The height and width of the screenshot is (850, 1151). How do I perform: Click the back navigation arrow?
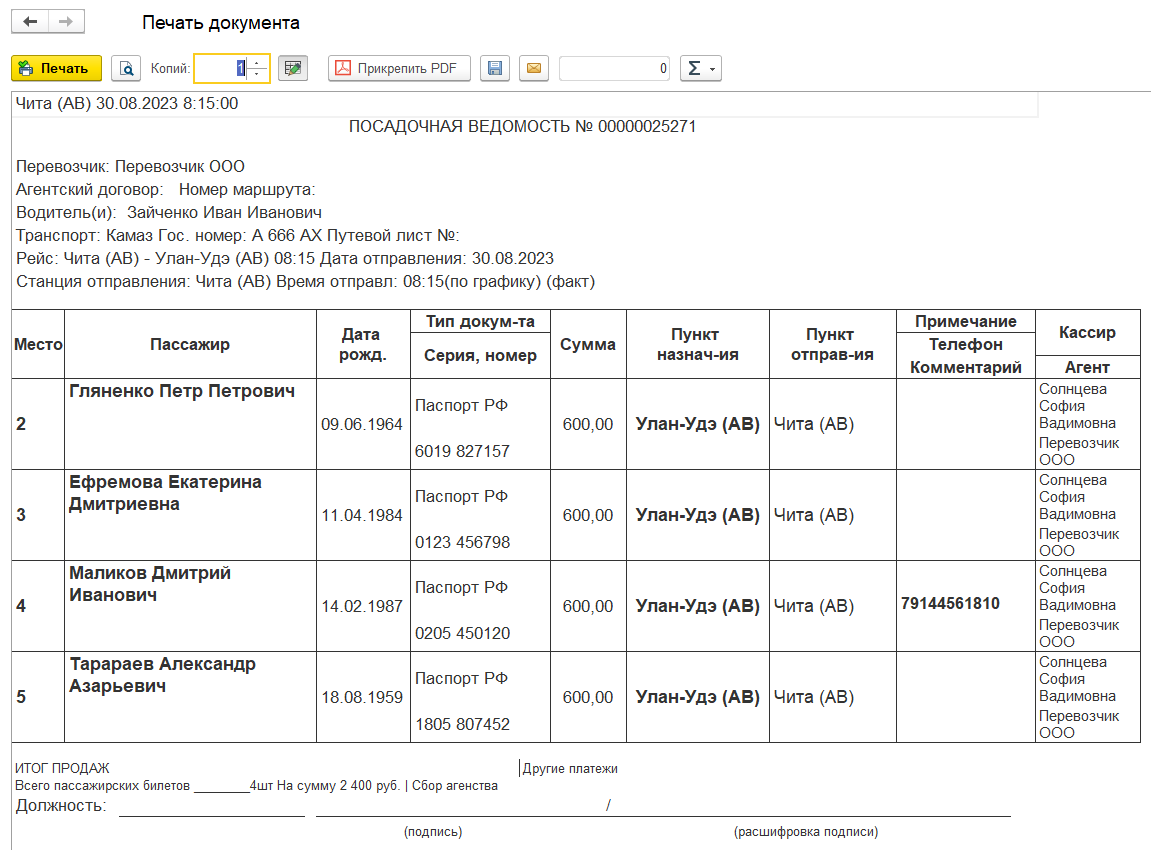pyautogui.click(x=30, y=22)
